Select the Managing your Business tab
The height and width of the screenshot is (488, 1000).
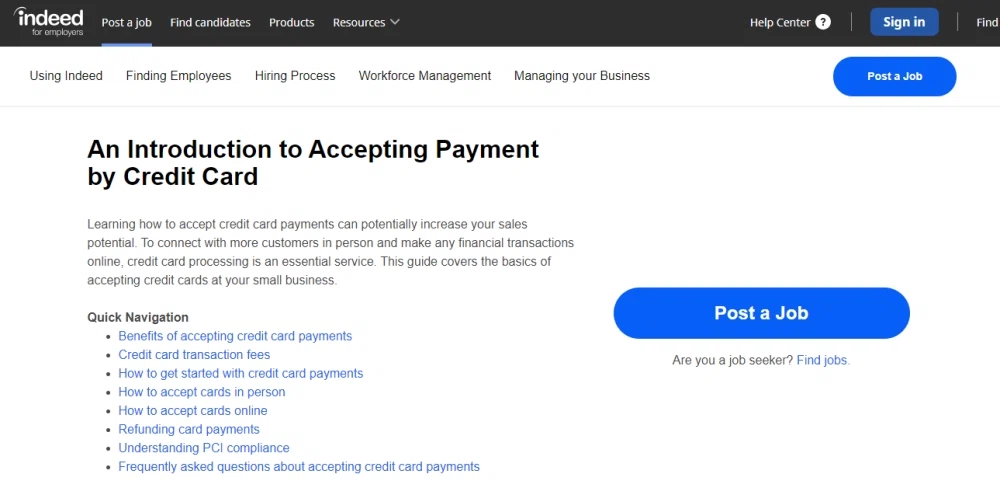[582, 76]
